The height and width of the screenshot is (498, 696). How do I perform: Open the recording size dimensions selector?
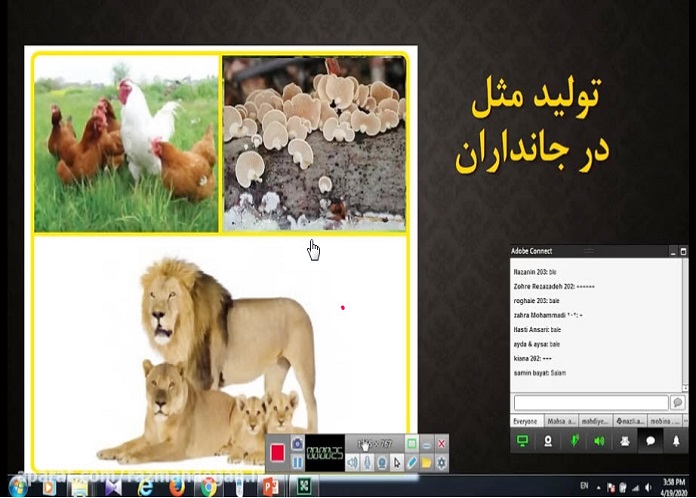tap(375, 443)
